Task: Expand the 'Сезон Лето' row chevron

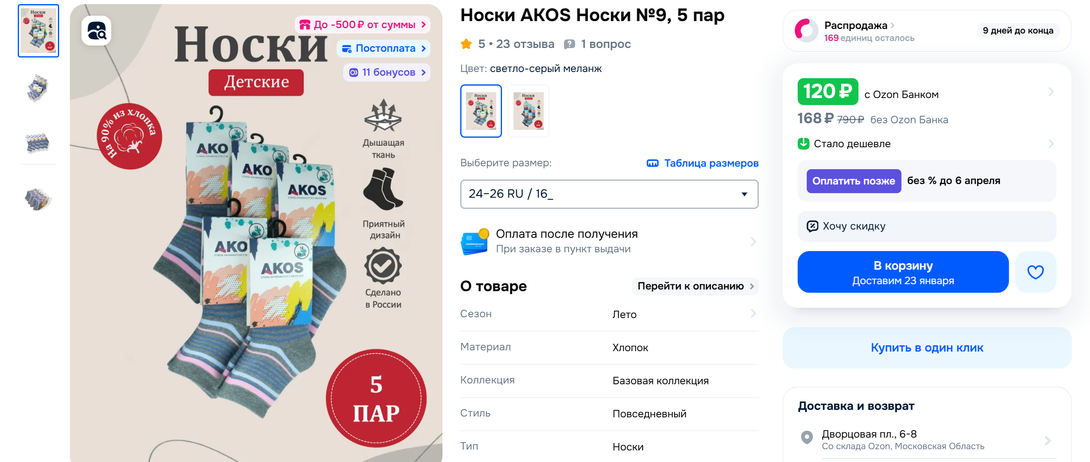Action: pyautogui.click(x=753, y=314)
